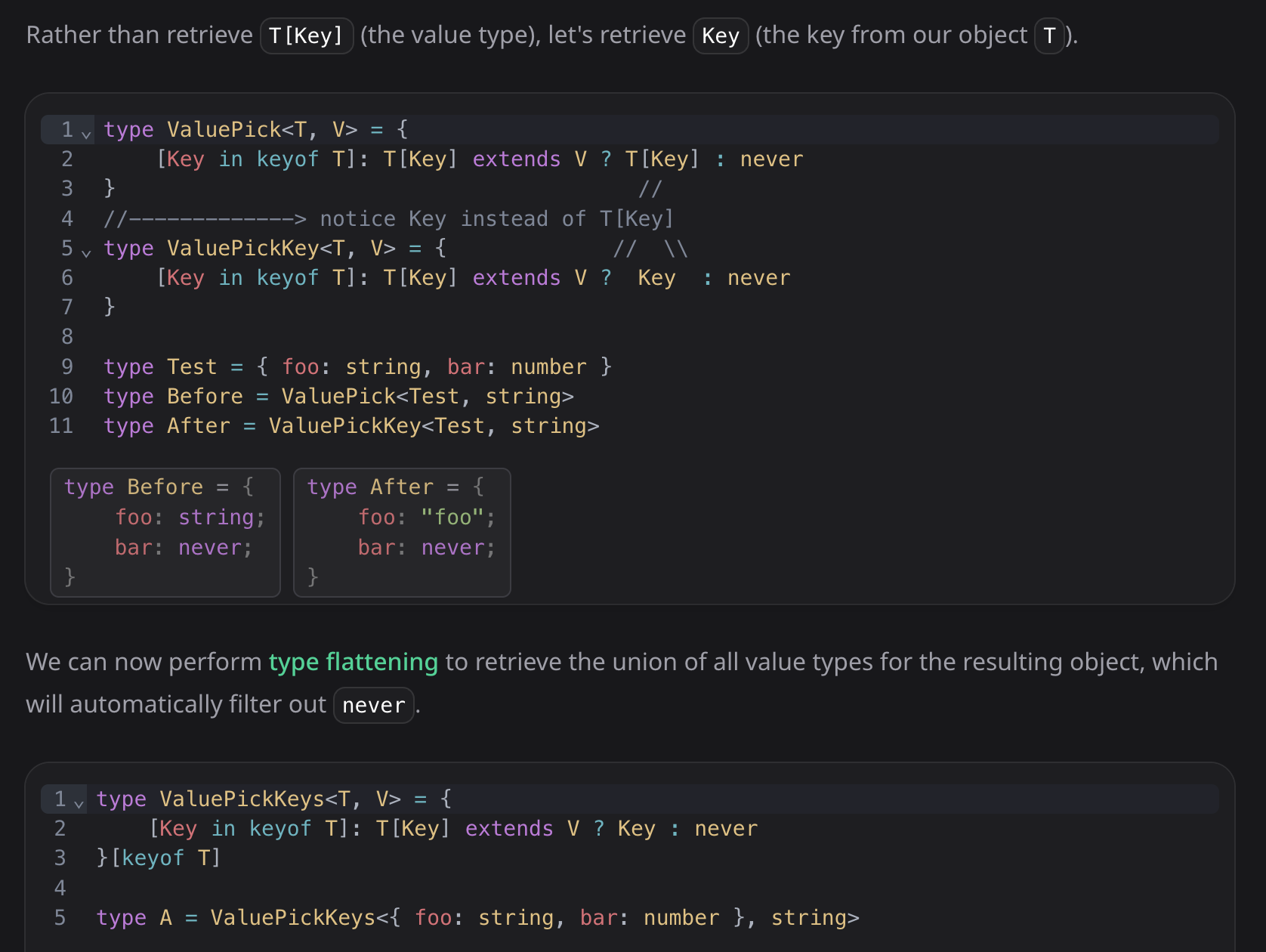Click the mapped type line 2 in second code block
This screenshot has width=1266, height=952.
click(x=453, y=829)
